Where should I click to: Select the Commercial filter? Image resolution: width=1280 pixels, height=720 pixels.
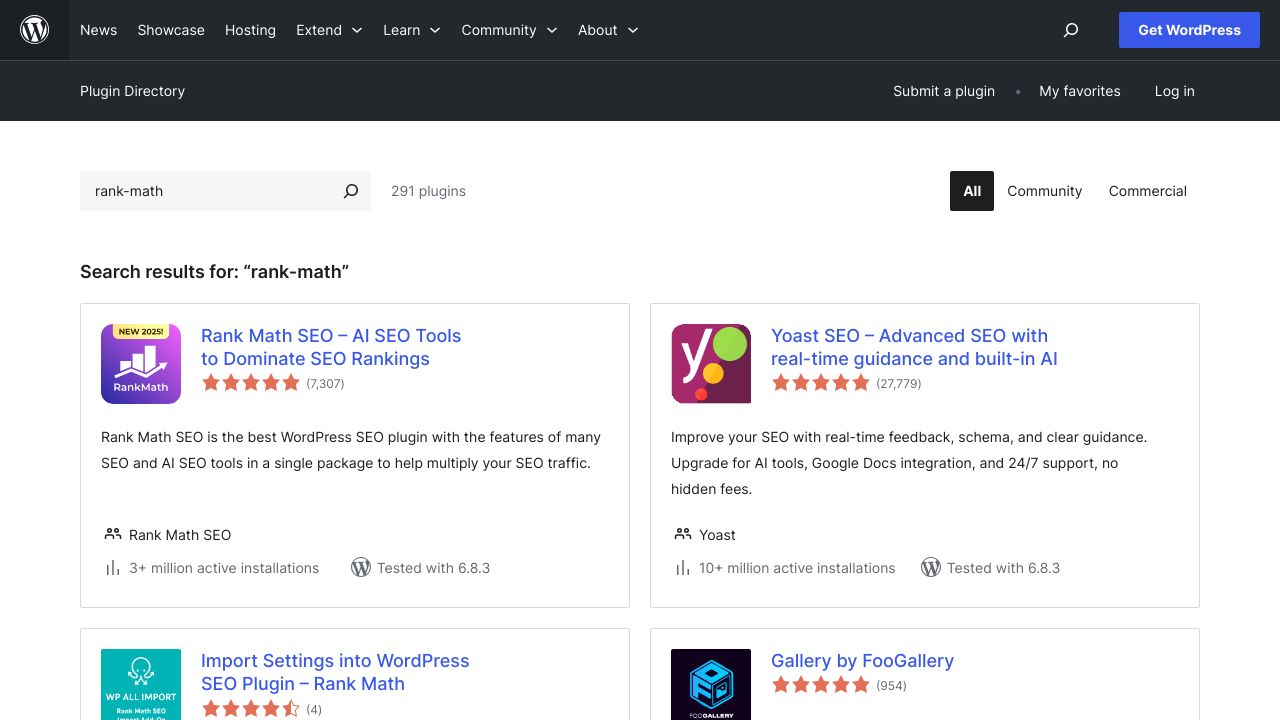coord(1147,191)
